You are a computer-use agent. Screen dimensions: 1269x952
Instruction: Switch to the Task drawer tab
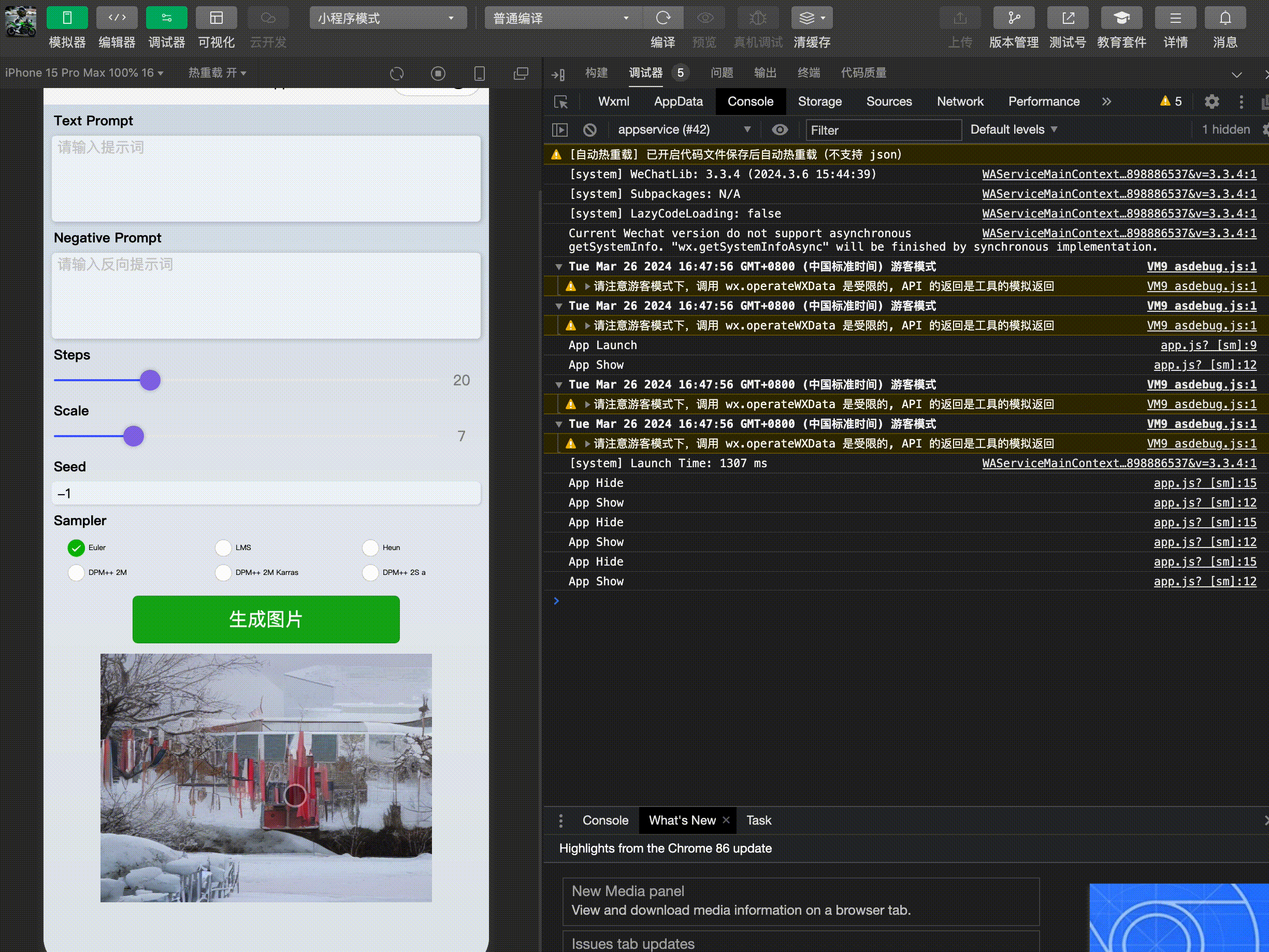[758, 820]
